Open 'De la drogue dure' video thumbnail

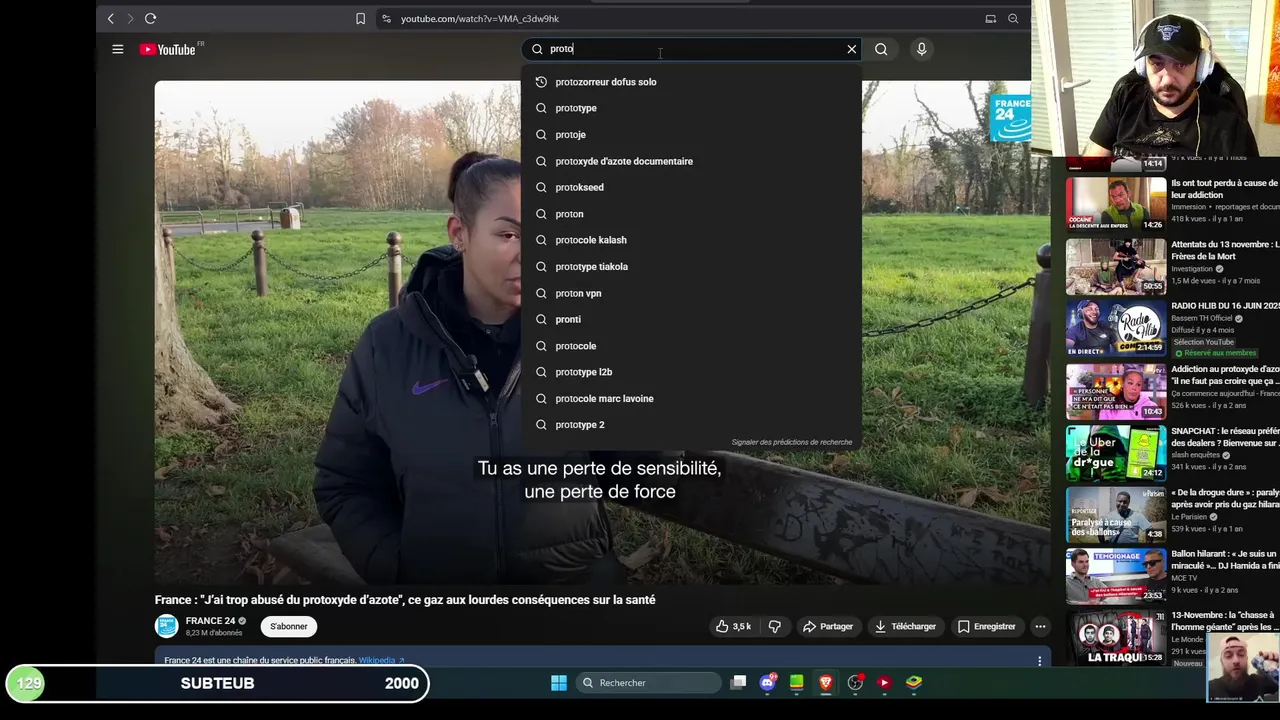[x=1116, y=513]
